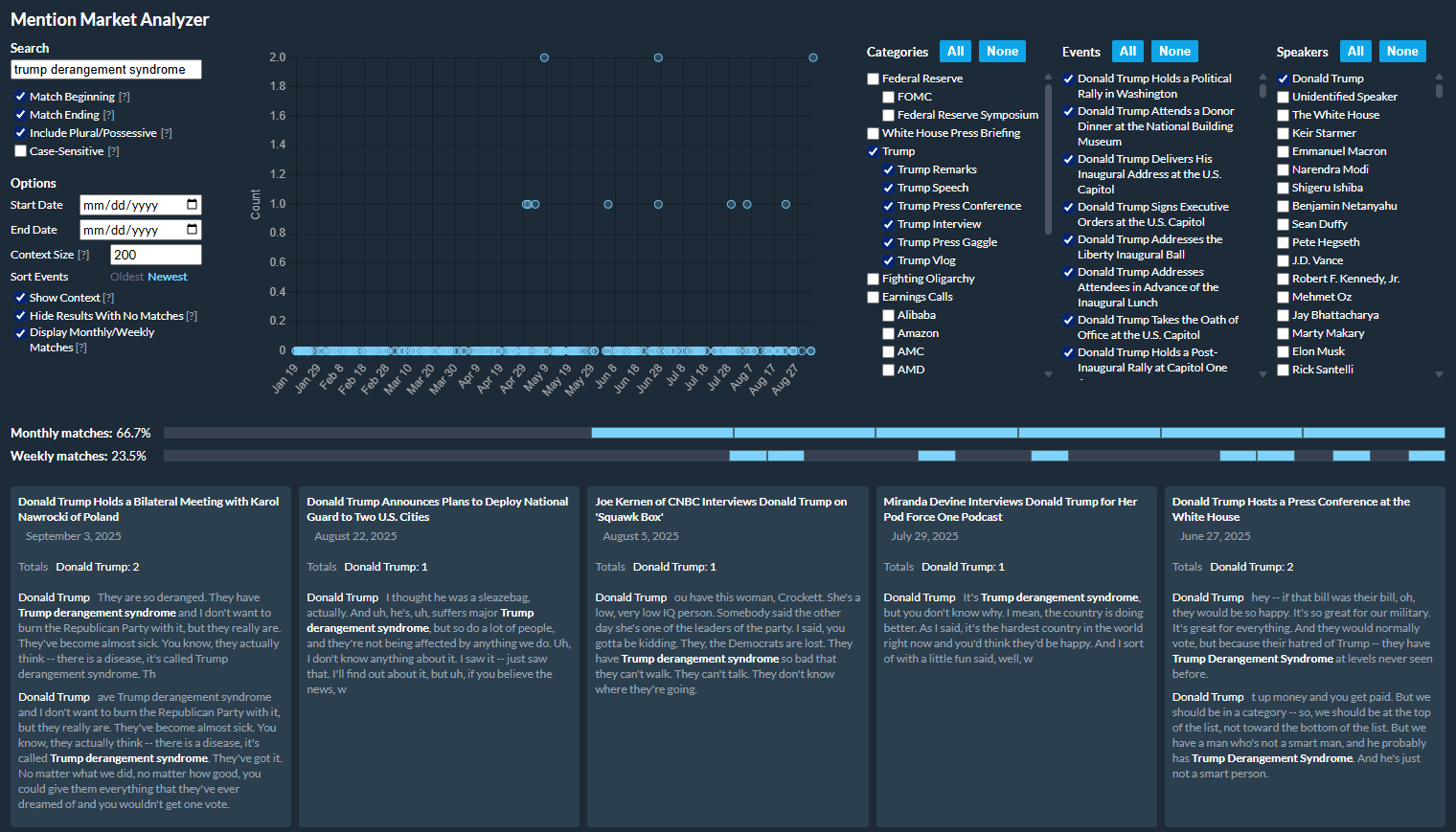The width and height of the screenshot is (1456, 832).
Task: Click the help icon next to Context Size
Action: coord(83,255)
